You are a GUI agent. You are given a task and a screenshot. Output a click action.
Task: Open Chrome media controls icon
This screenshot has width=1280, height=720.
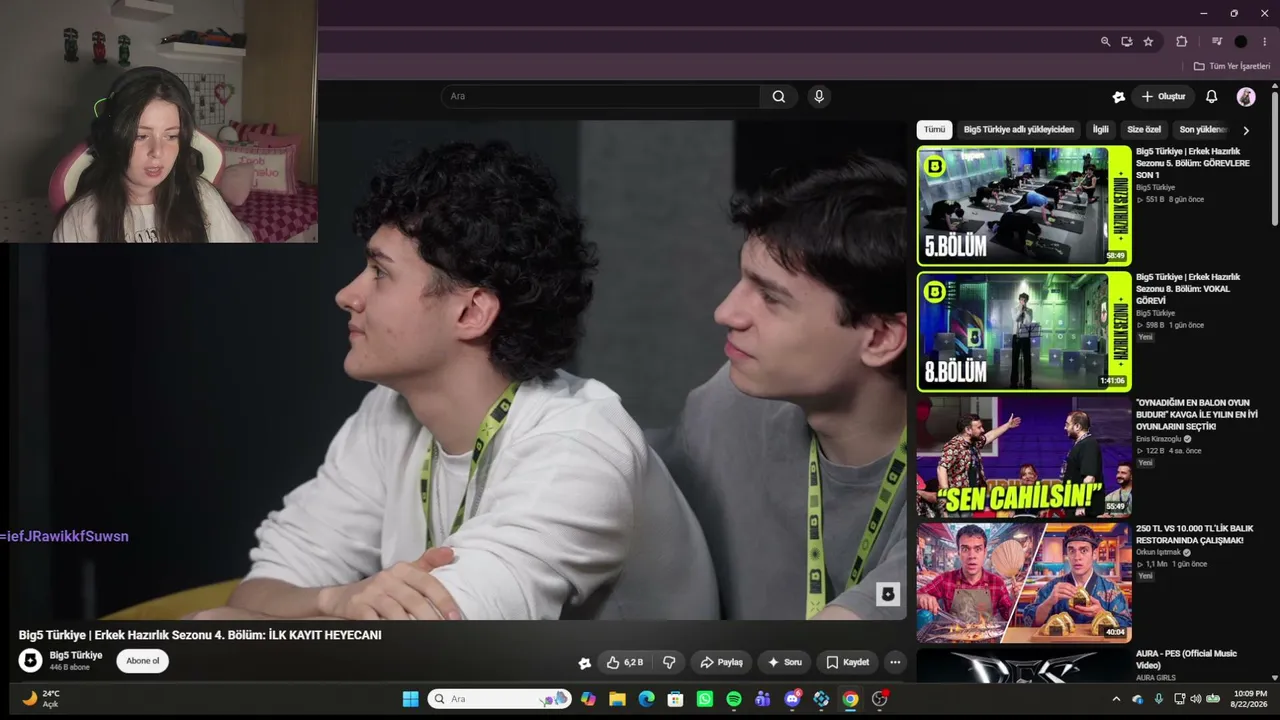click(1217, 42)
